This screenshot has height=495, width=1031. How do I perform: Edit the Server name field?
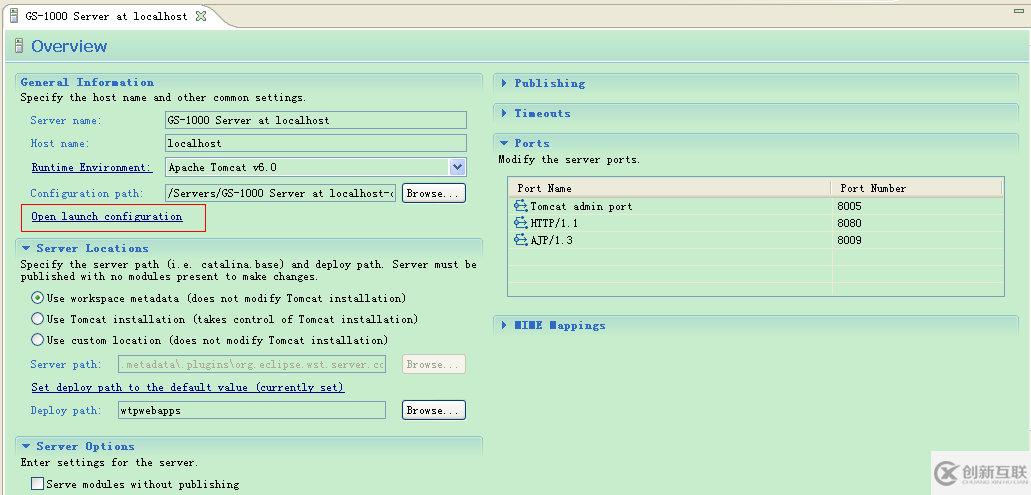coord(316,120)
